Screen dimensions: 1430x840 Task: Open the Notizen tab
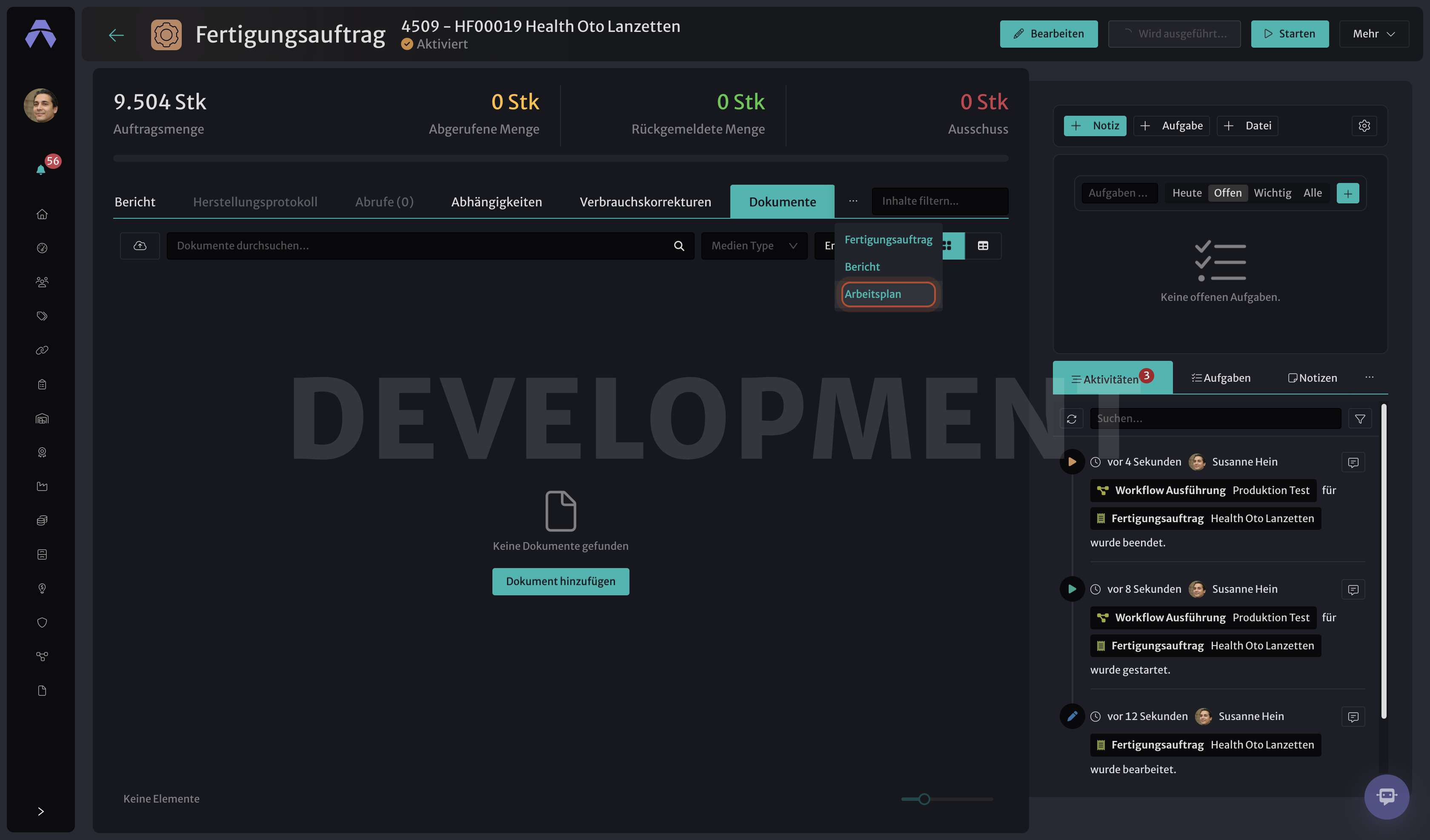pyautogui.click(x=1313, y=378)
